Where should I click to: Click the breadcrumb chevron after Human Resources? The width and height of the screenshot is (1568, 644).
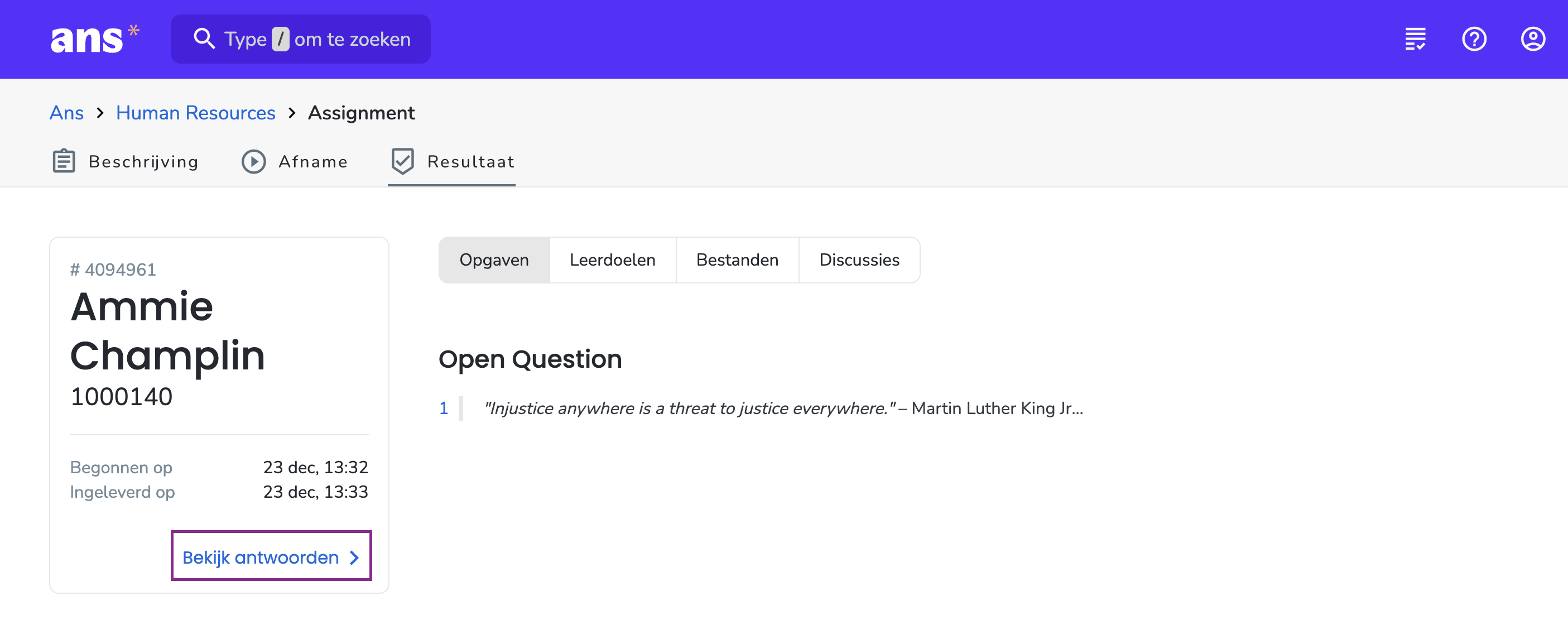[292, 113]
